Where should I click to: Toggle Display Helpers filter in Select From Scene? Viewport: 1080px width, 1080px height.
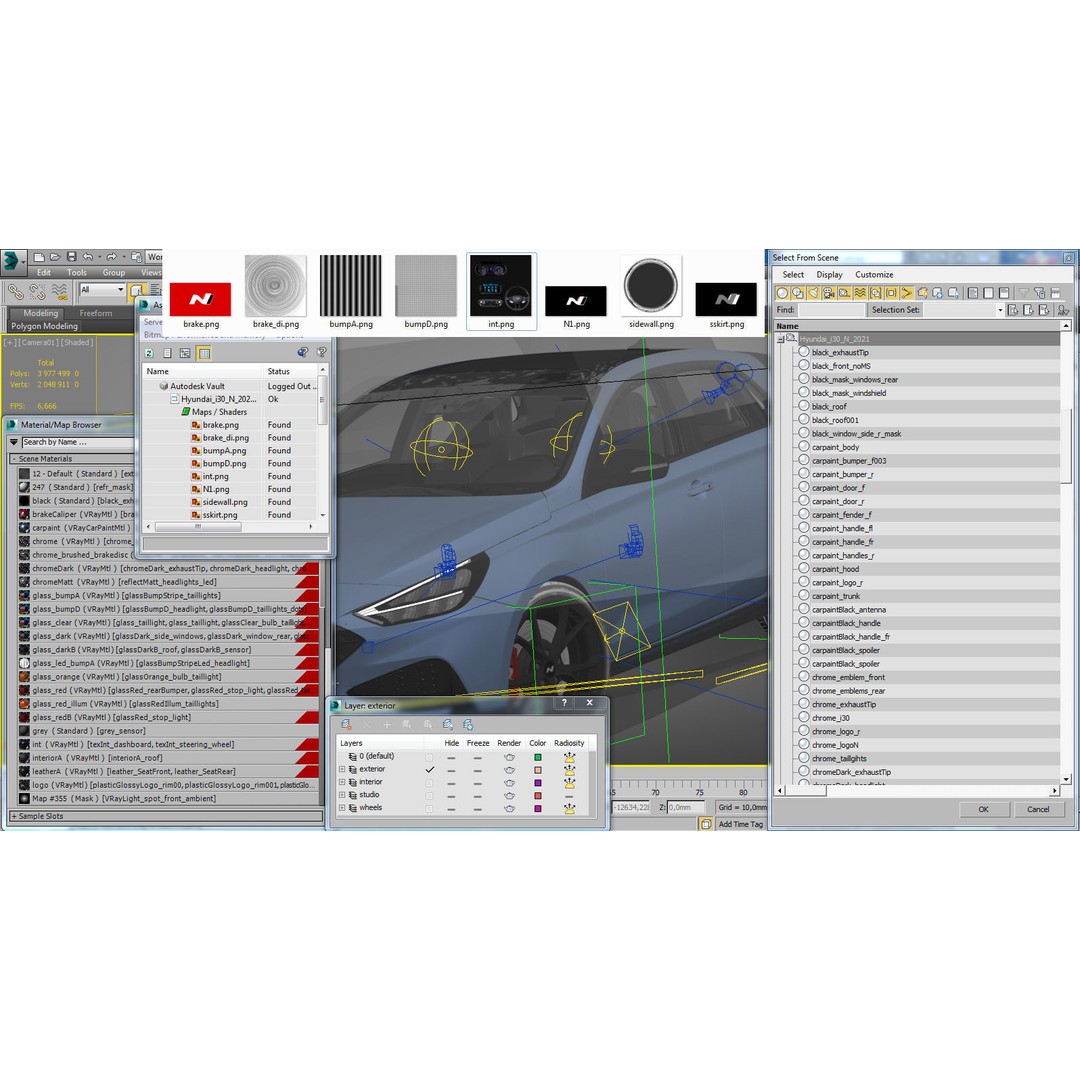click(844, 293)
